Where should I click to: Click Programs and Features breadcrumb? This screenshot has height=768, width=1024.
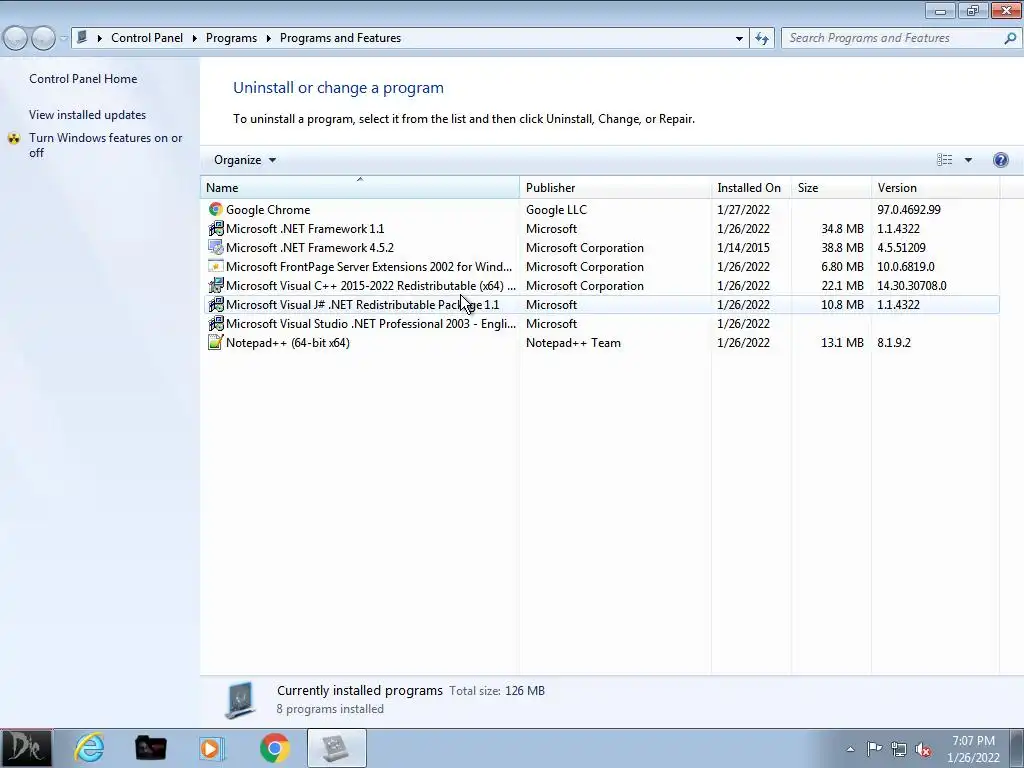(x=340, y=39)
